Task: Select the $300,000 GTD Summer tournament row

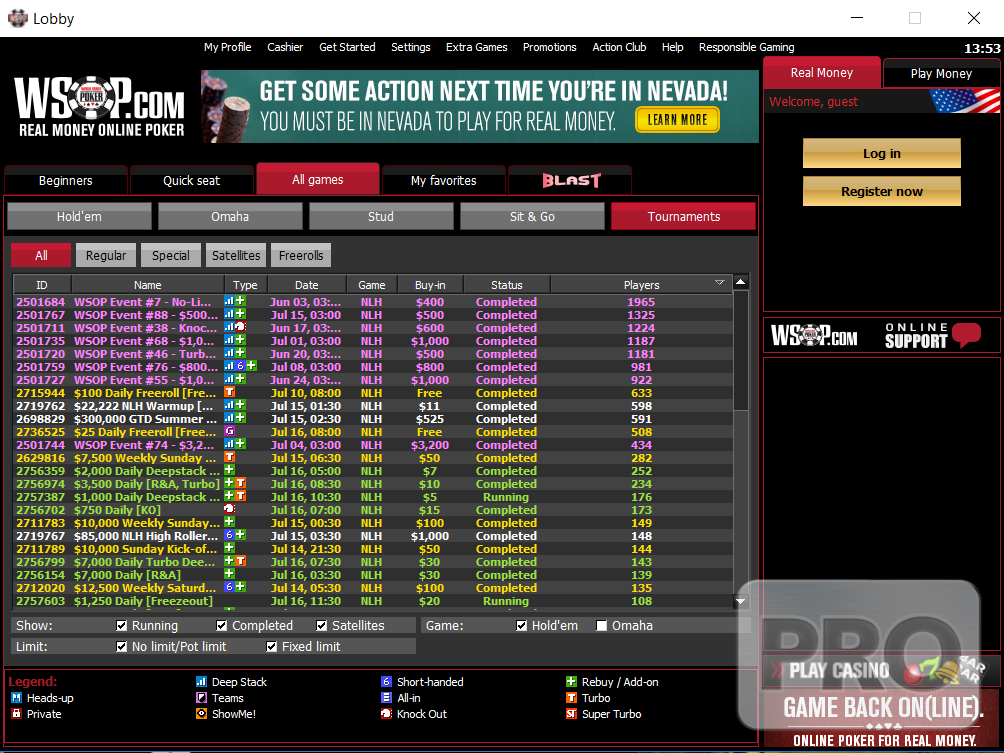Action: [x=373, y=419]
